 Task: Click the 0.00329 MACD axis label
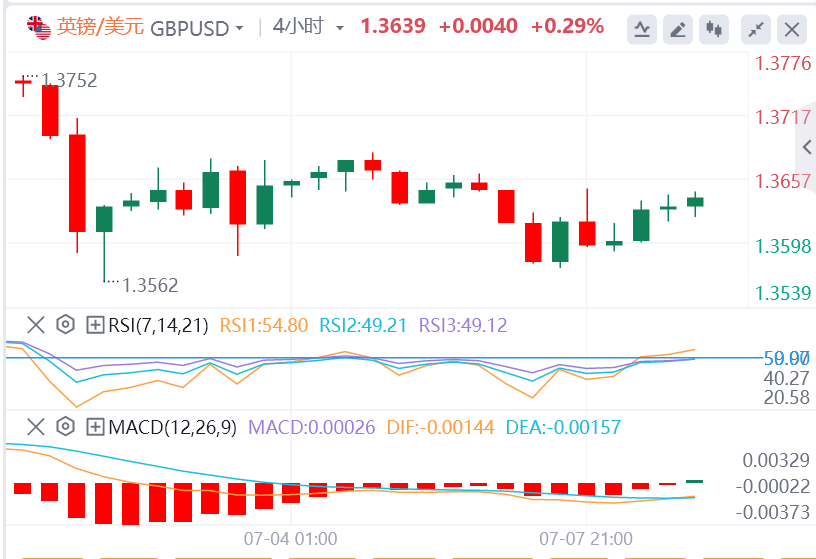pos(776,461)
